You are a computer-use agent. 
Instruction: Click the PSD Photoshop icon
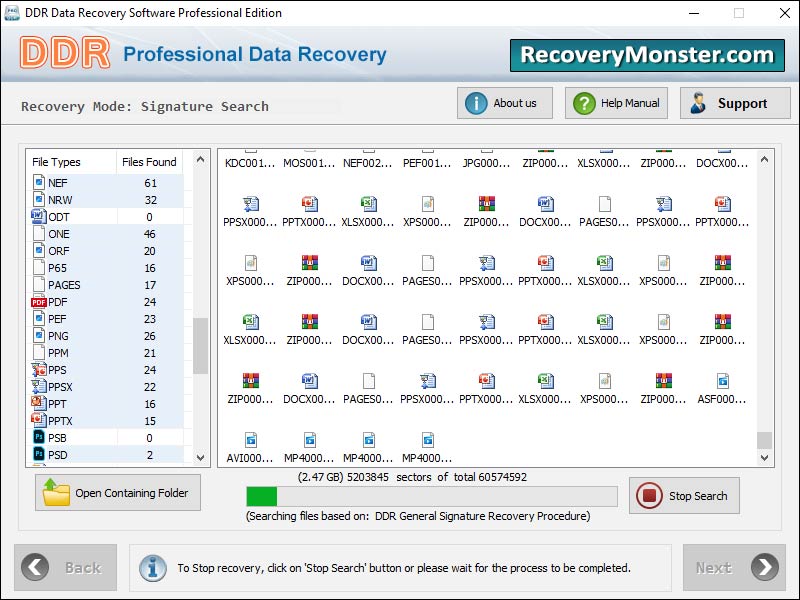click(39, 454)
